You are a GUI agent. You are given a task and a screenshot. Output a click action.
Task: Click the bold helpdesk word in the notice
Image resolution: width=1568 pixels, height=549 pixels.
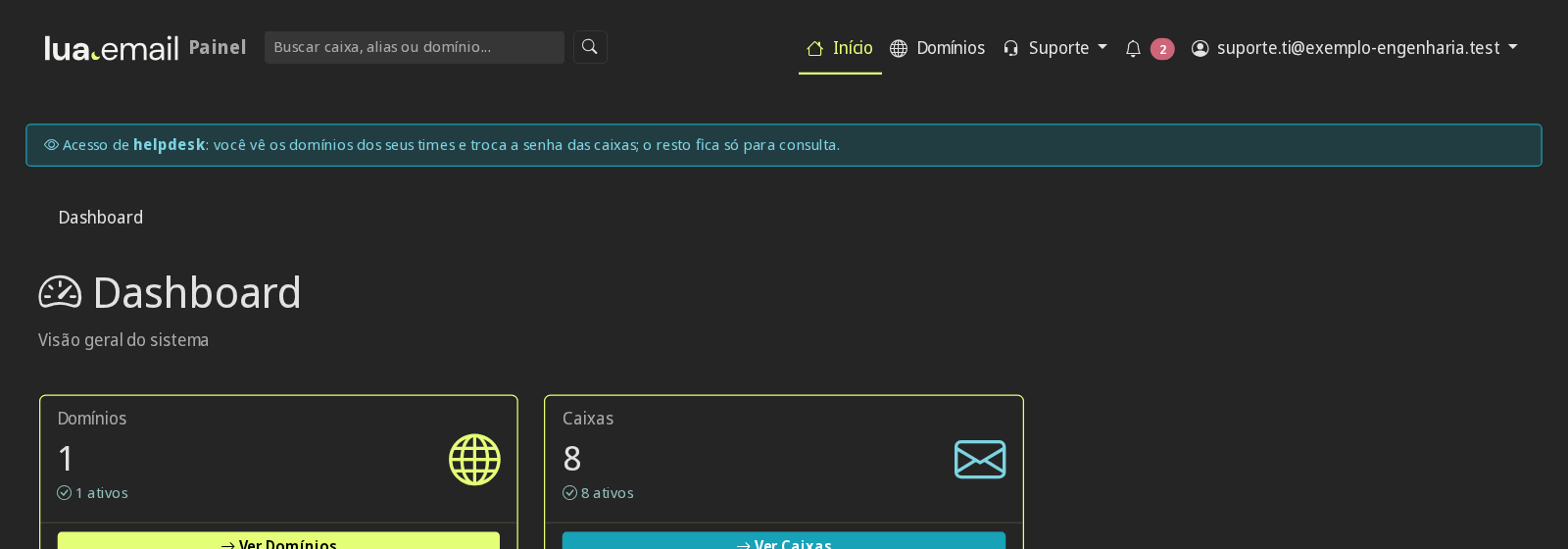[170, 145]
